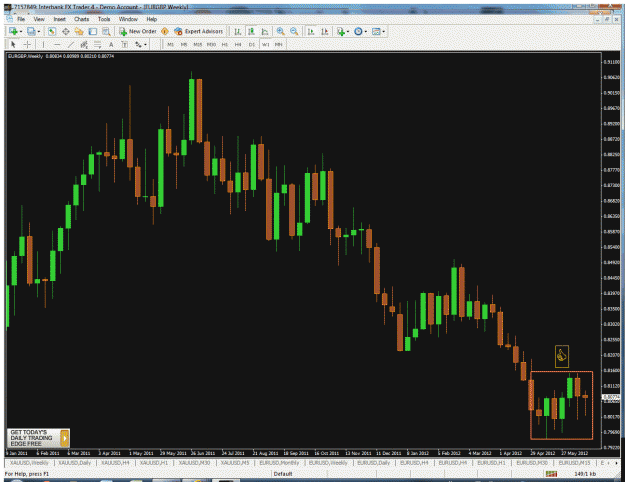Open the View menu

[x=39, y=19]
